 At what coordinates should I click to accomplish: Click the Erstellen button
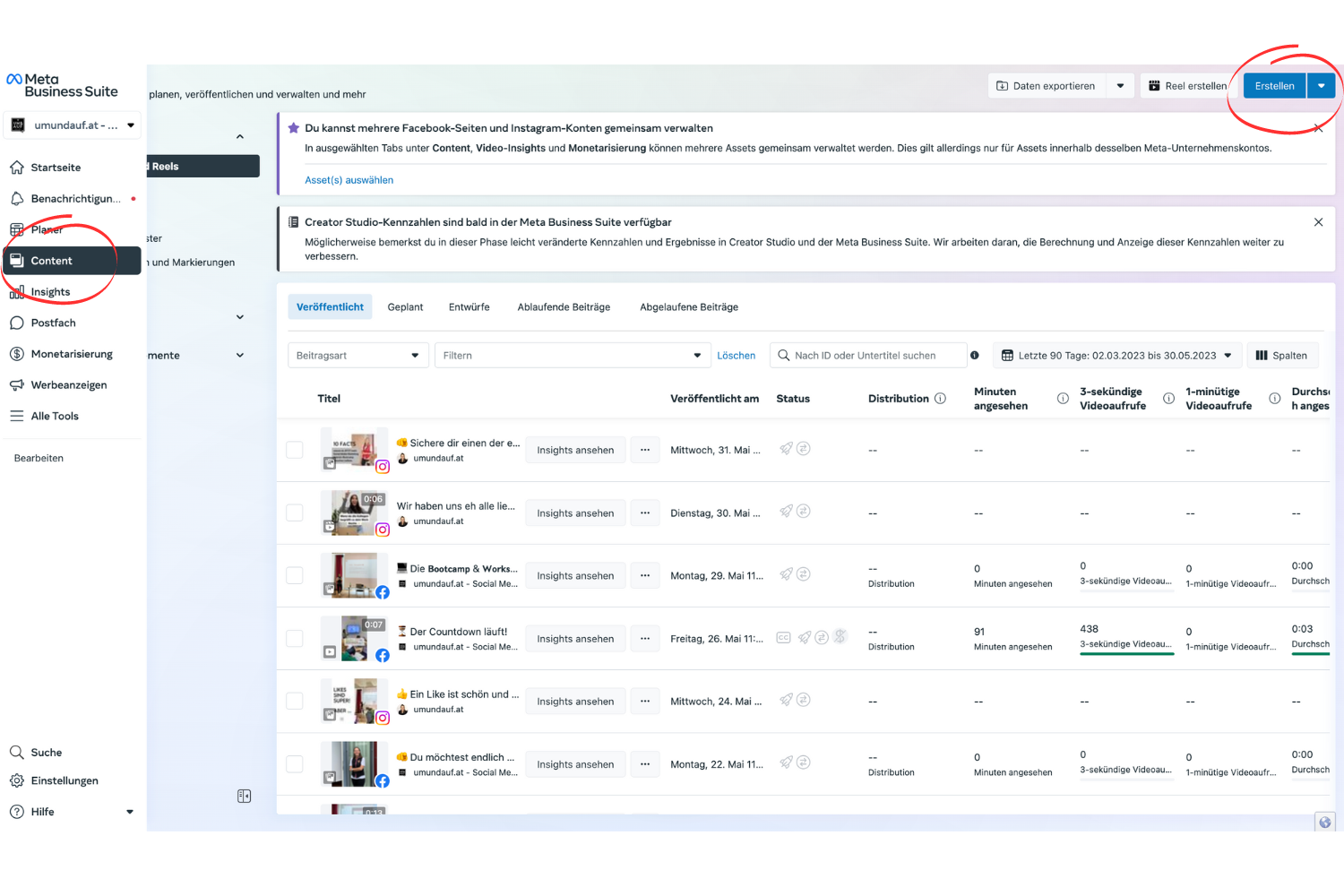tap(1275, 86)
